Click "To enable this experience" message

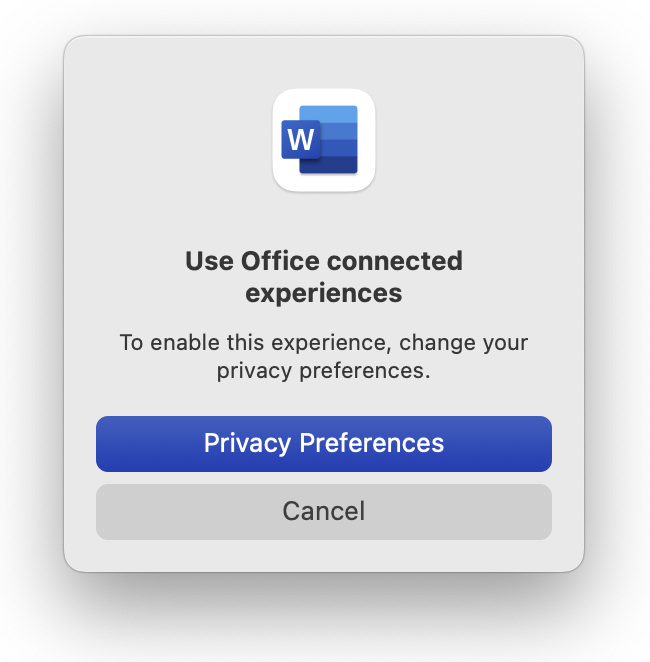pyautogui.click(x=324, y=343)
